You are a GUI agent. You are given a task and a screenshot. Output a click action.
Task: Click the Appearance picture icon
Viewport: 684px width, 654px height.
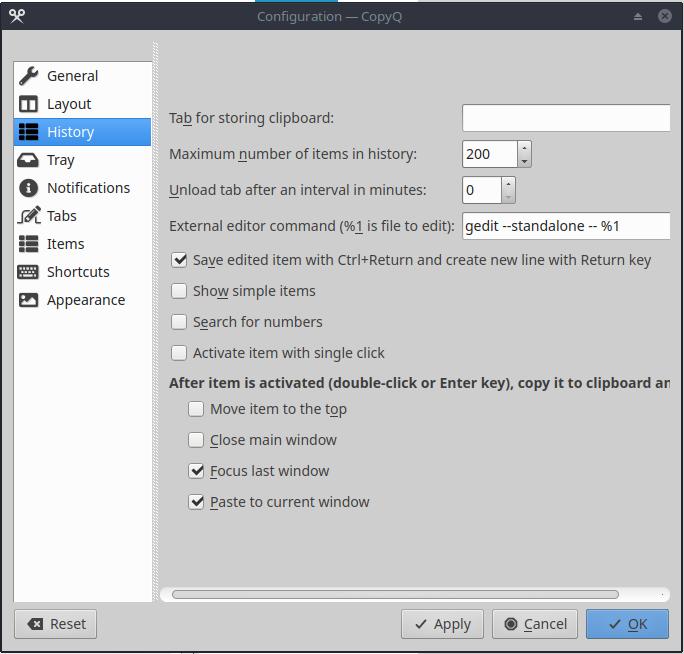click(x=29, y=300)
